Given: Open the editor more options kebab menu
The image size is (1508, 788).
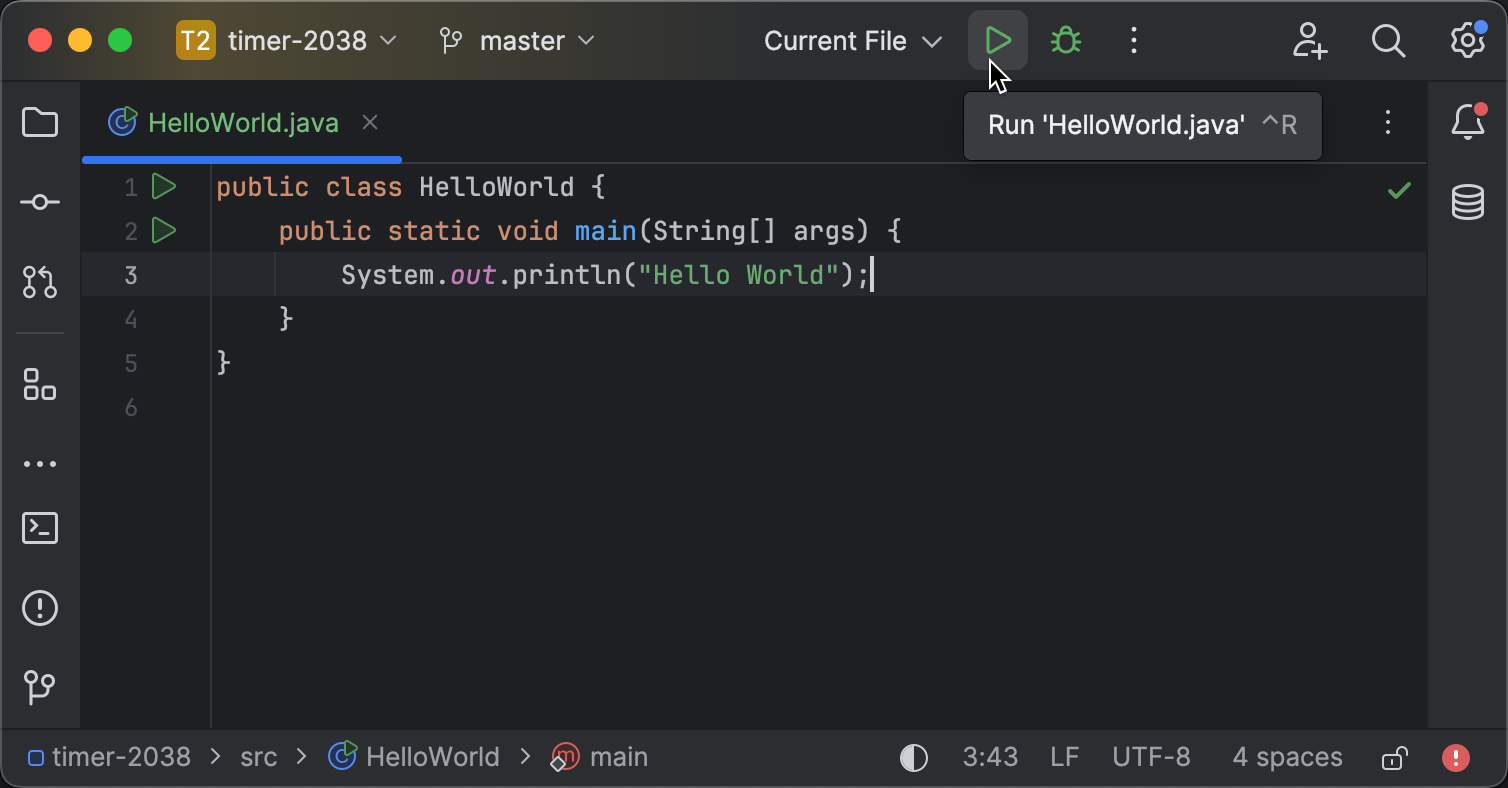Looking at the screenshot, I should pyautogui.click(x=1388, y=122).
